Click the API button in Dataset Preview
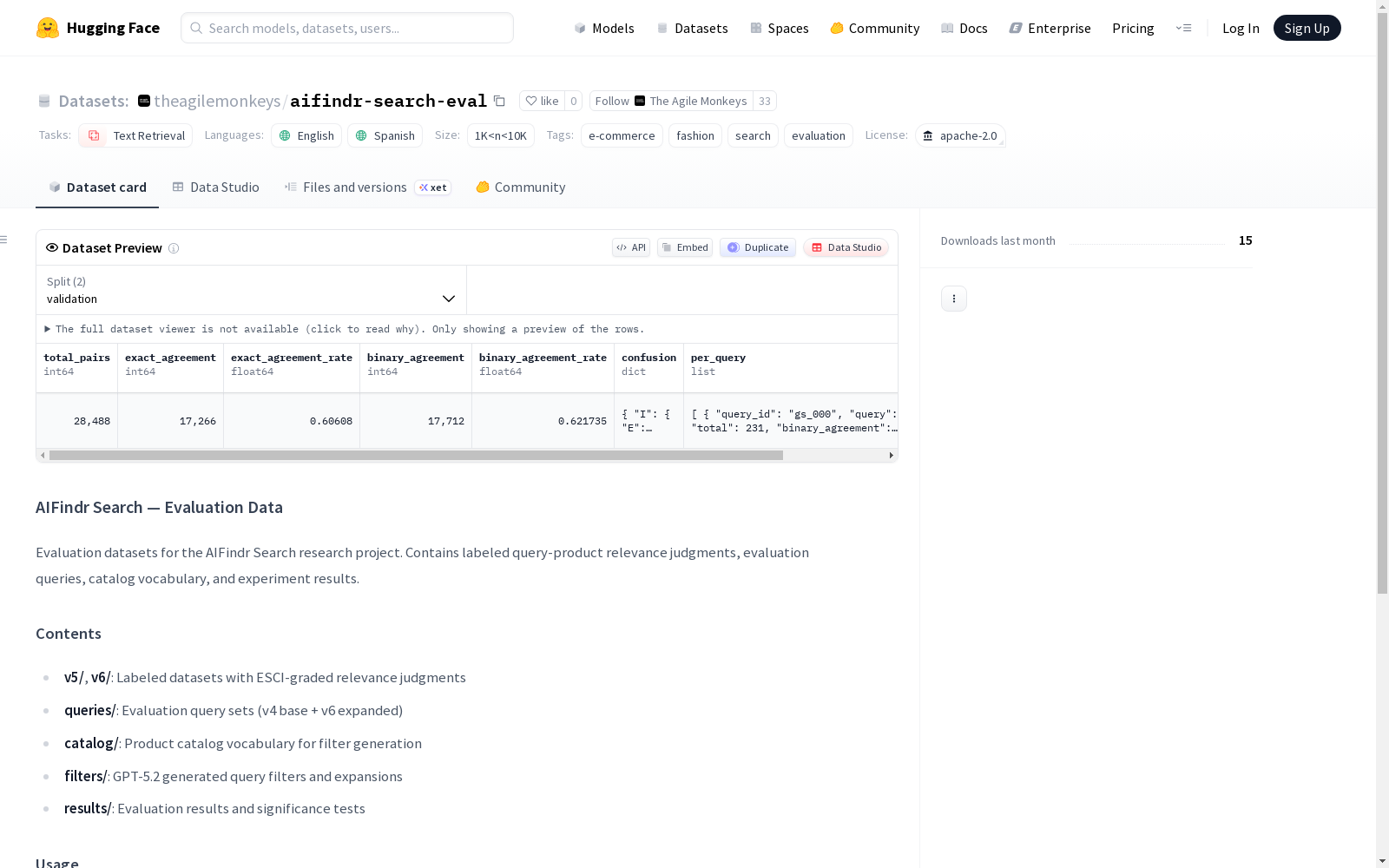 click(631, 247)
